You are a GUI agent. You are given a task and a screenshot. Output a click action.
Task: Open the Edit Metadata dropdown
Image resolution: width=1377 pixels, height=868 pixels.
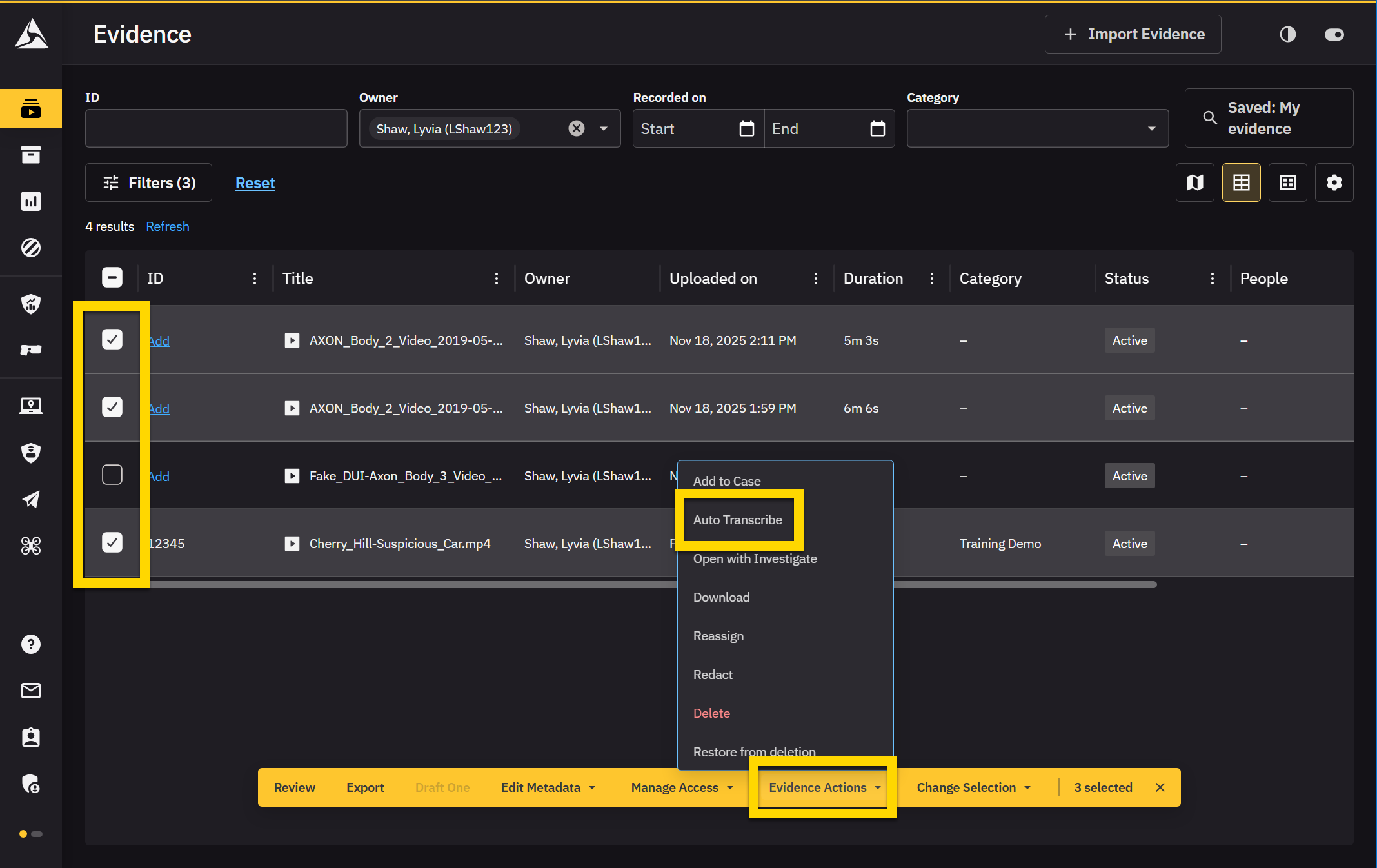pos(548,787)
